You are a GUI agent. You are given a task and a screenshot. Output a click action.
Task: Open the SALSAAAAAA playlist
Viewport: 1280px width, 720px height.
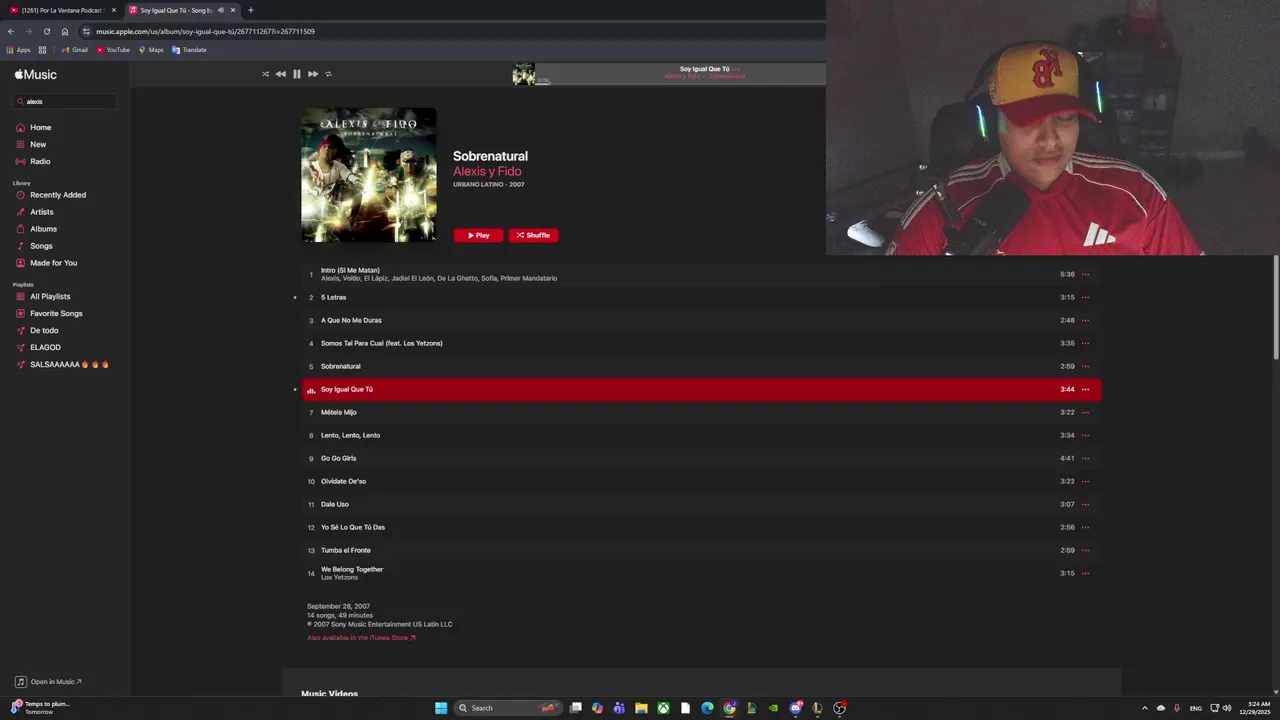(x=62, y=365)
